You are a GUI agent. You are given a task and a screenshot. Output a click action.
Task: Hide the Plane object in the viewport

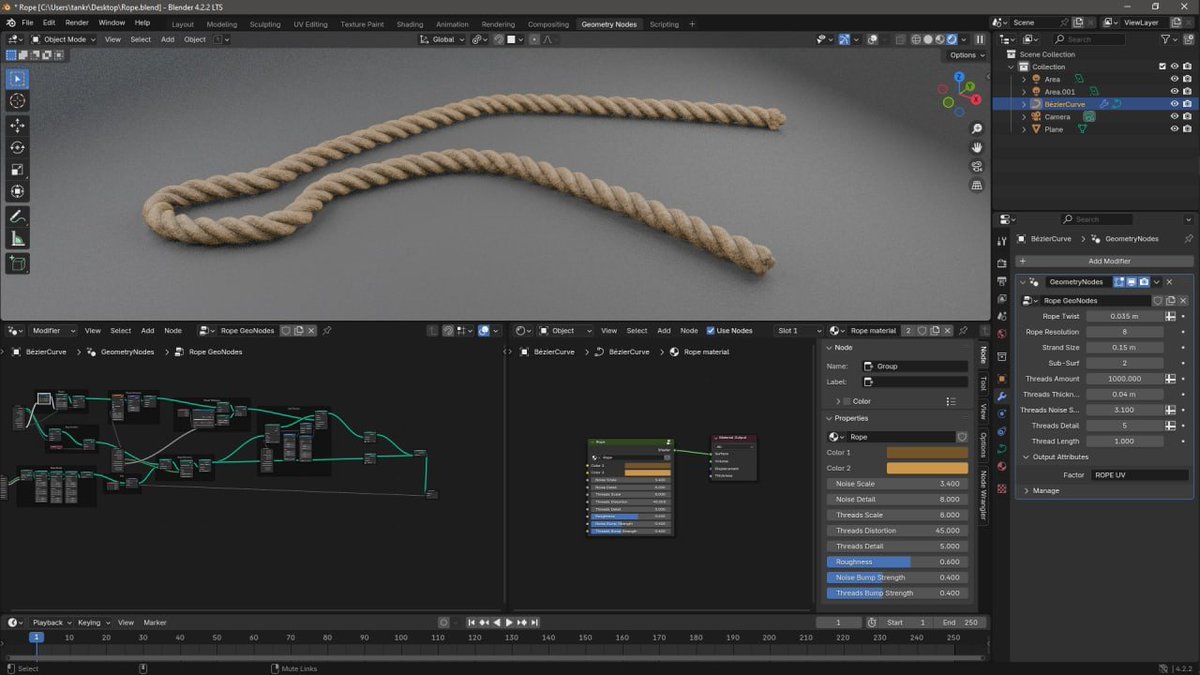click(x=1174, y=129)
